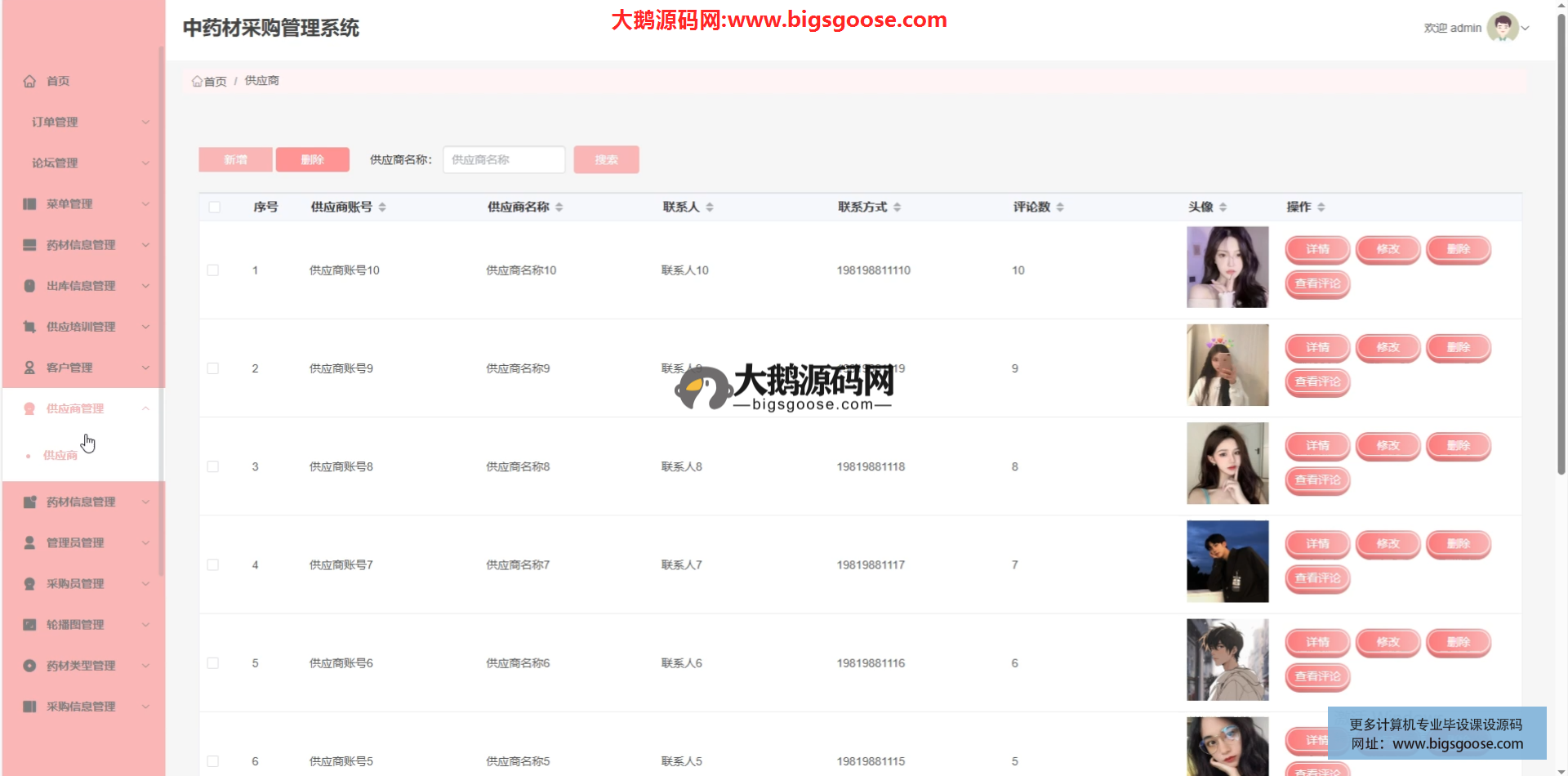
Task: Sort by 供应商账号 column arrows
Action: (382, 207)
